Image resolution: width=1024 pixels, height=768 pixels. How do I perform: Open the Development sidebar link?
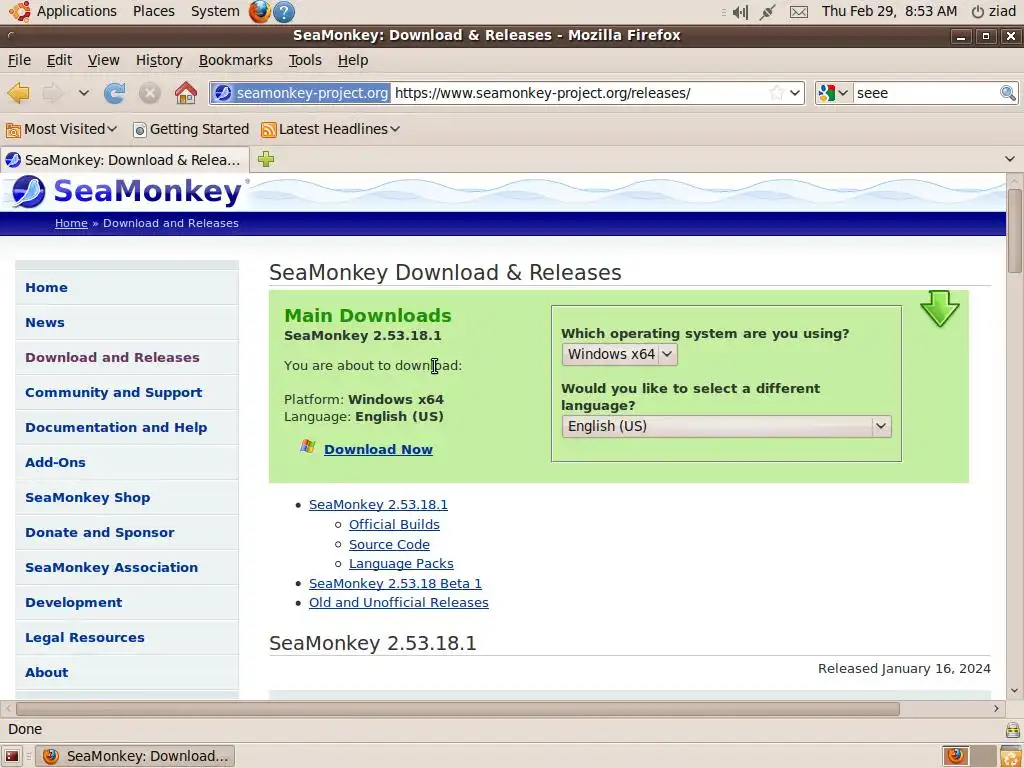74,603
